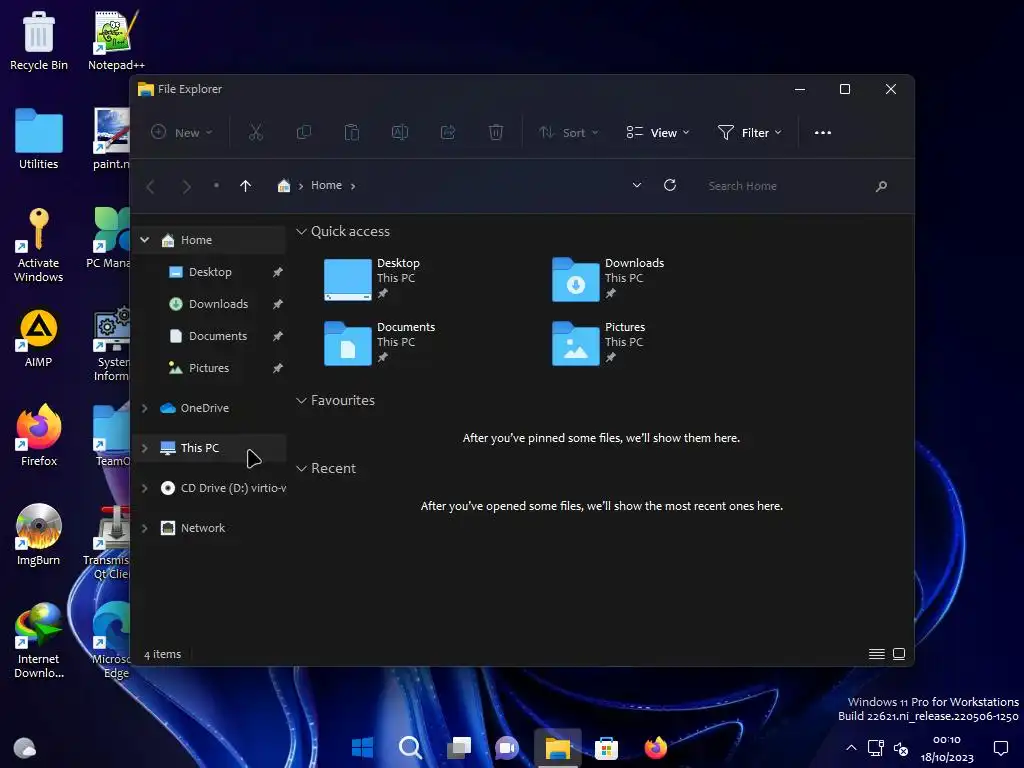Screen dimensions: 1024x768
Task: Select ImgBurn desktop shortcut
Action: [39, 535]
